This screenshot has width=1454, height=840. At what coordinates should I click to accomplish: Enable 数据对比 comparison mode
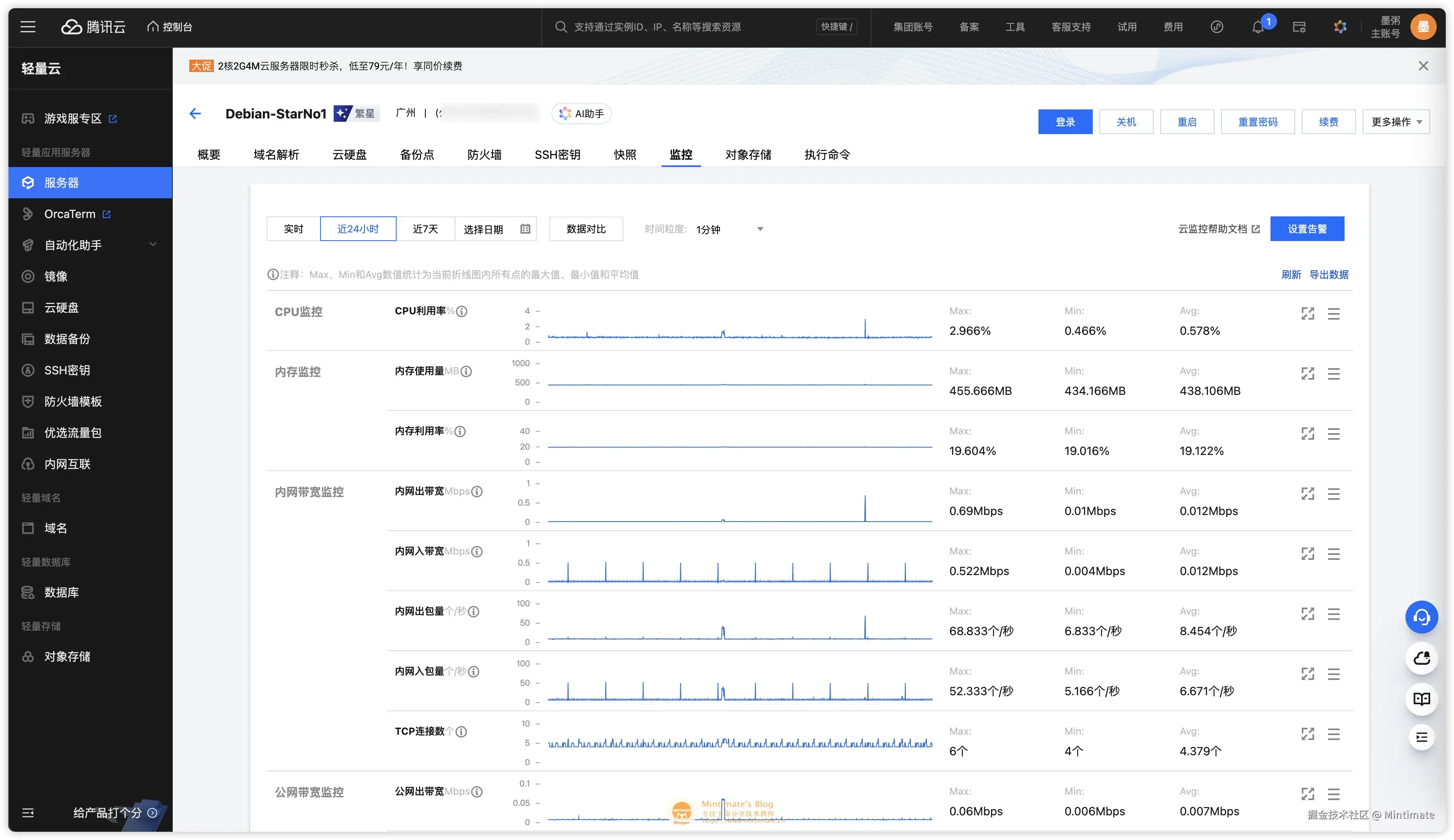(x=585, y=228)
